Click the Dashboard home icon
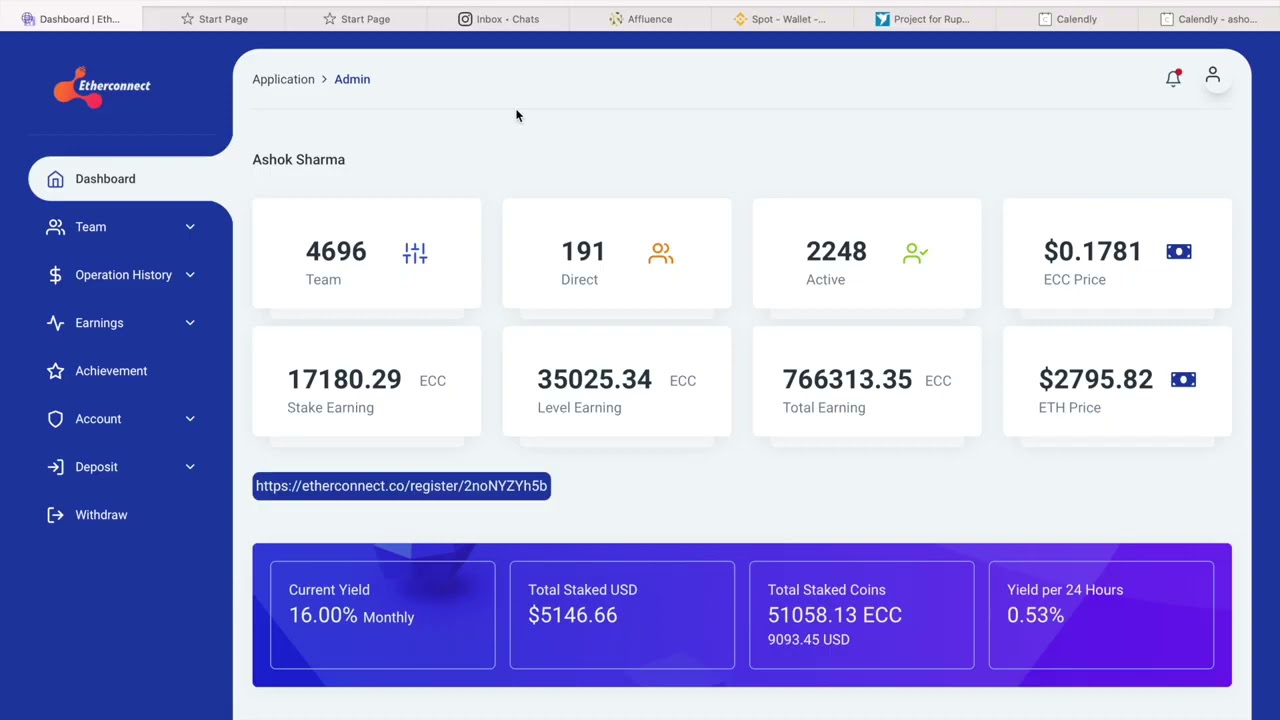This screenshot has height=720, width=1280. point(55,179)
